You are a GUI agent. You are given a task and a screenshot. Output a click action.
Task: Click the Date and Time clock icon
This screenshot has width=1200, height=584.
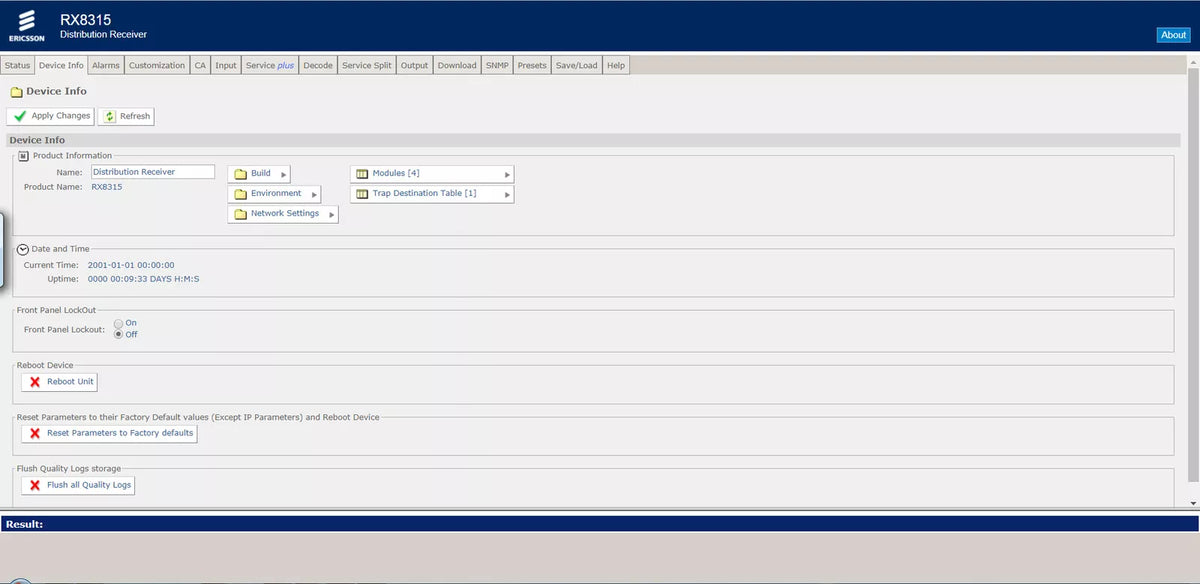click(23, 249)
